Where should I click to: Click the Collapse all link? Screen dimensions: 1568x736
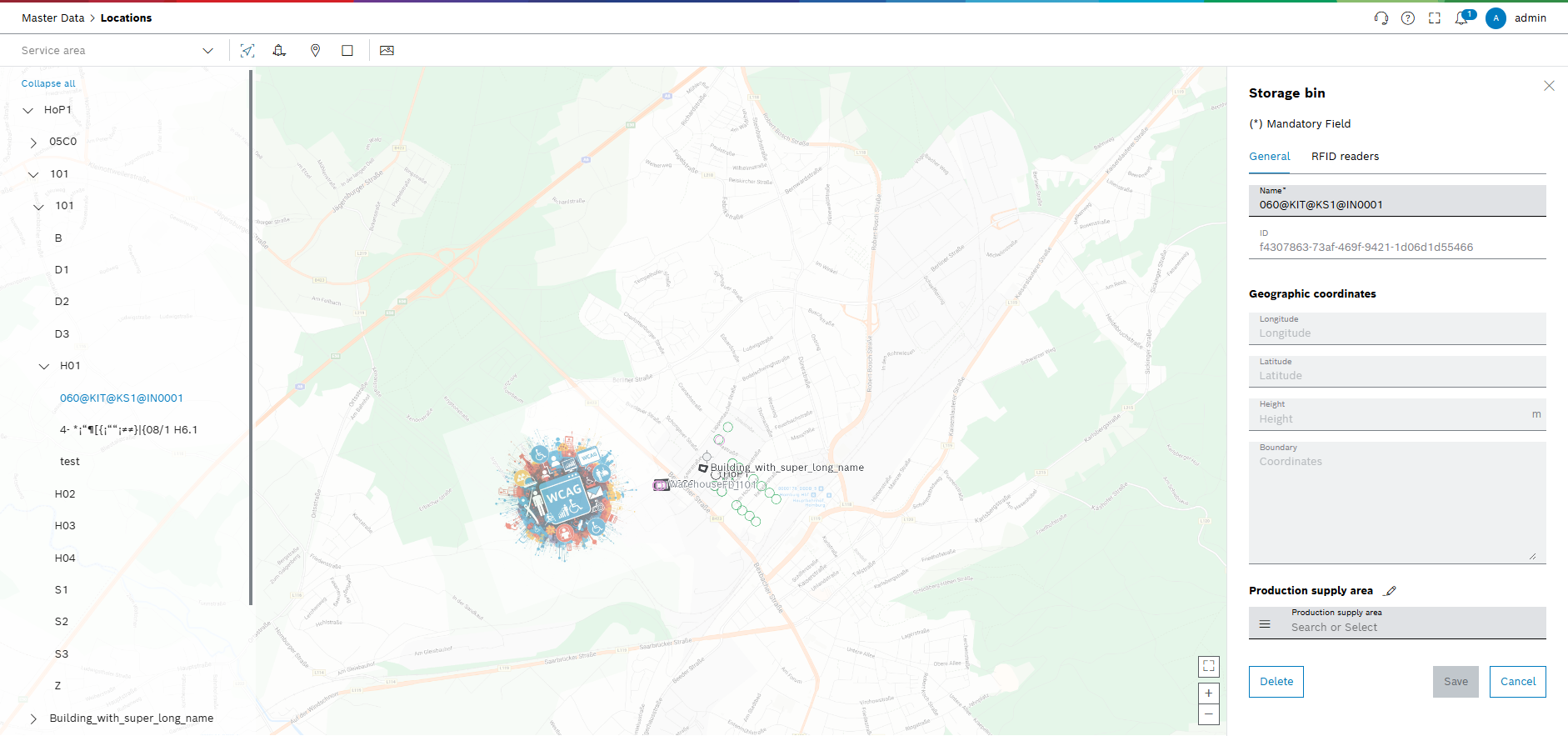[x=48, y=83]
